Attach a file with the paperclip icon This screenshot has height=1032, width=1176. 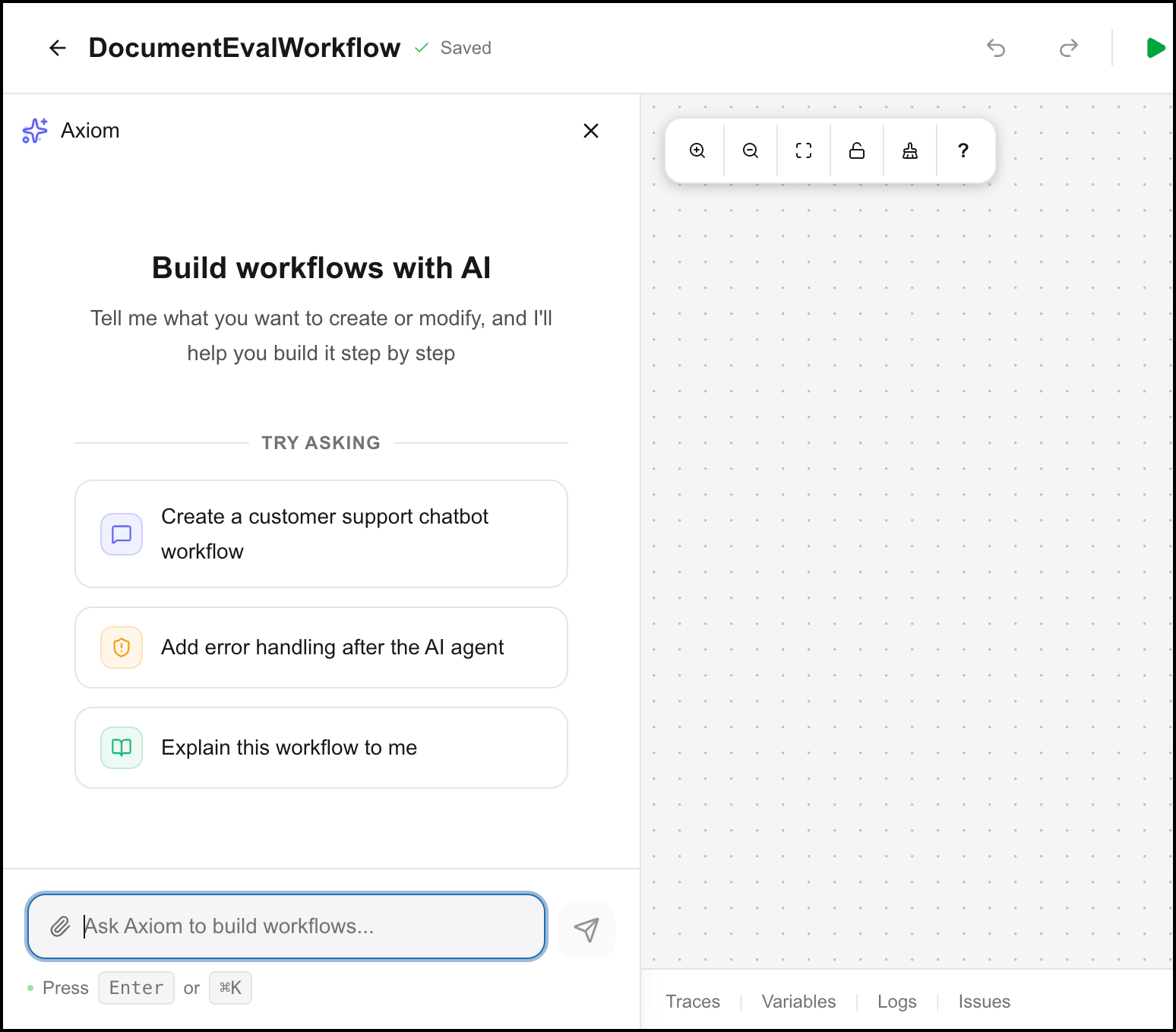(60, 926)
